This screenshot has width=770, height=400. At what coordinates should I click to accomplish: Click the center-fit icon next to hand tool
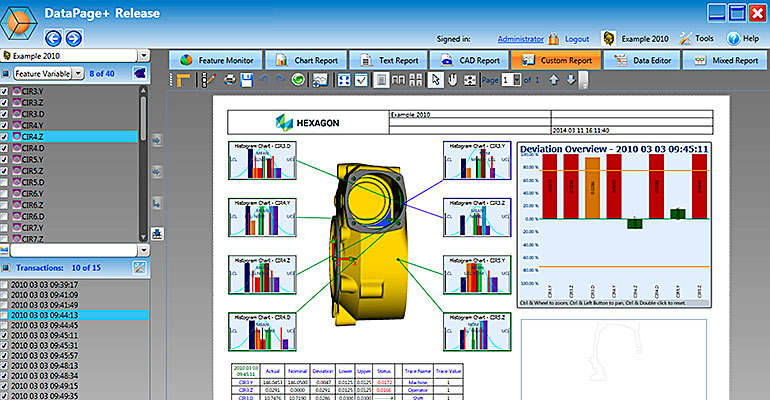tap(470, 80)
